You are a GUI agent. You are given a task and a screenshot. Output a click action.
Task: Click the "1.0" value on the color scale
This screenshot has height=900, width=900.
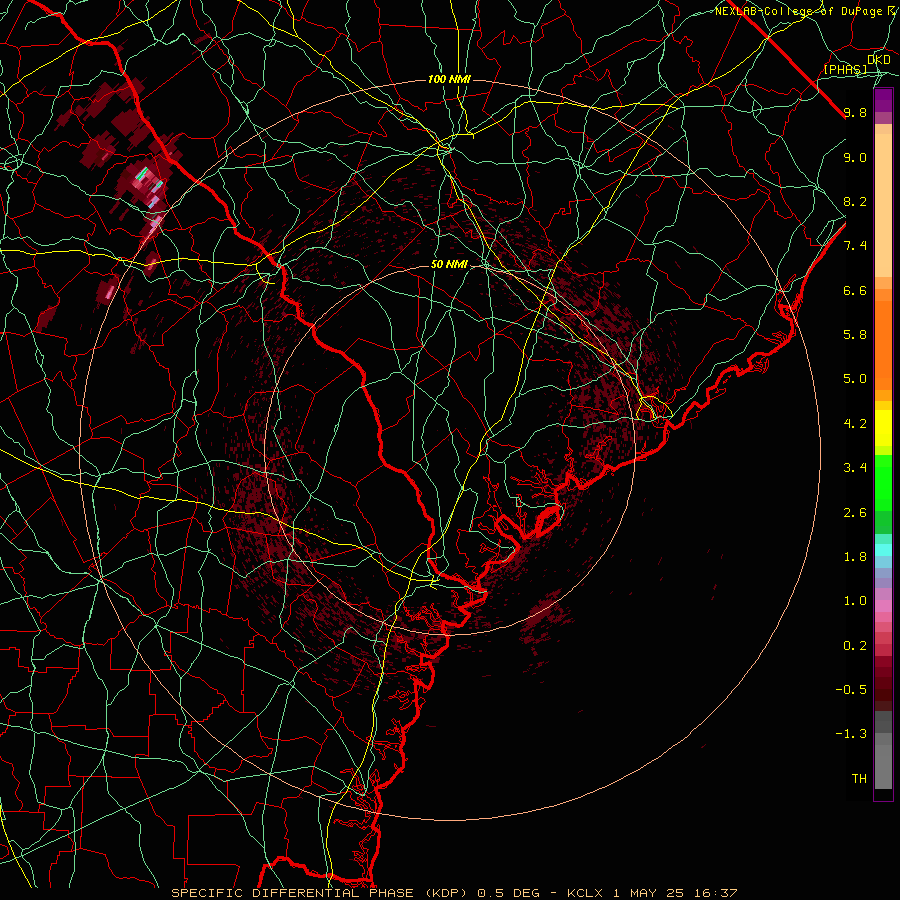(855, 600)
